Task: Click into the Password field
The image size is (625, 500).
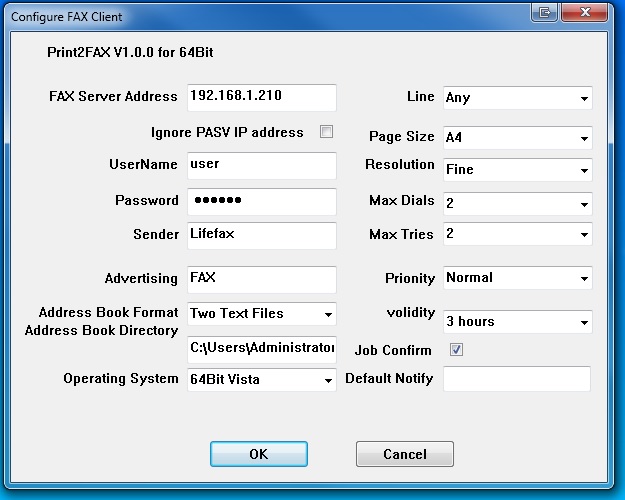Action: coord(262,202)
